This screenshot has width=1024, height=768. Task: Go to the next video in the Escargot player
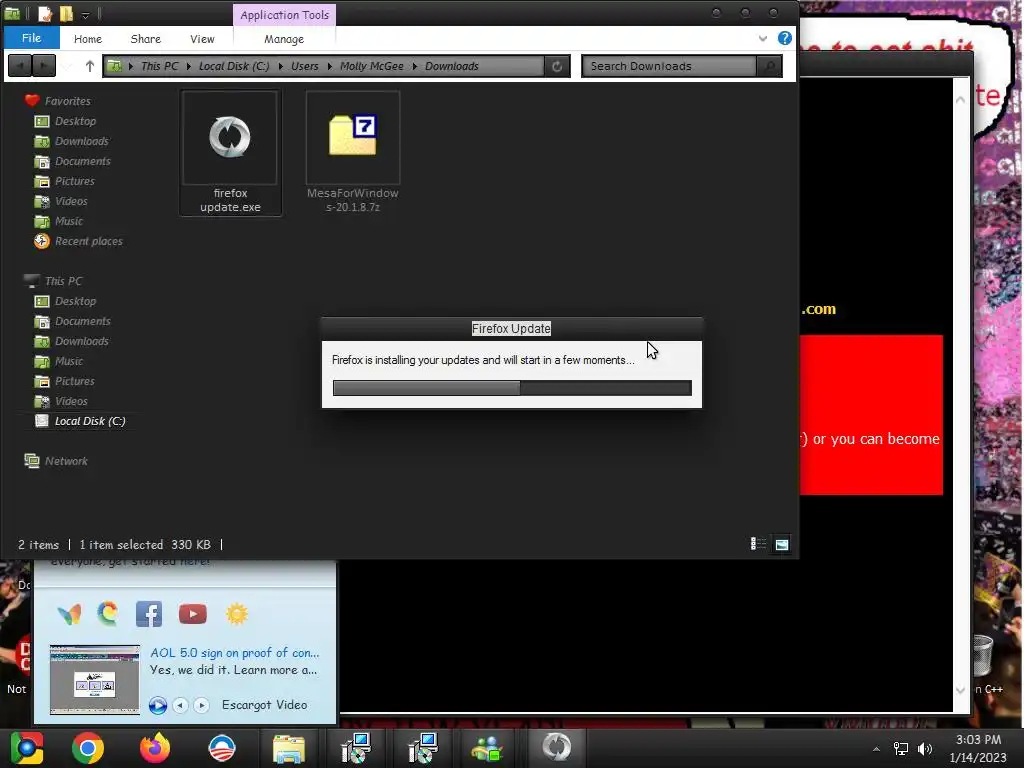click(201, 705)
